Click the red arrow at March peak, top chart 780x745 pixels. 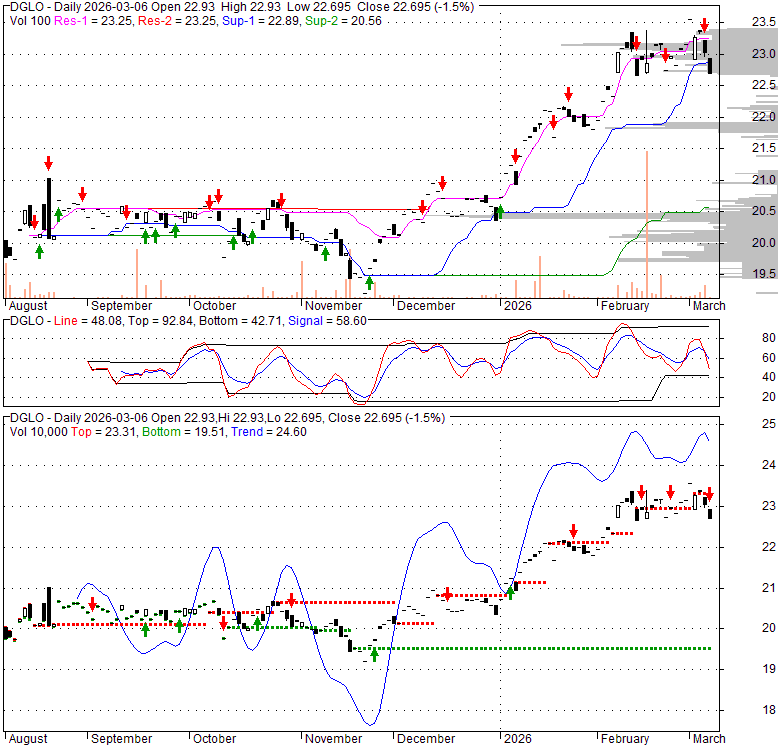coord(704,24)
